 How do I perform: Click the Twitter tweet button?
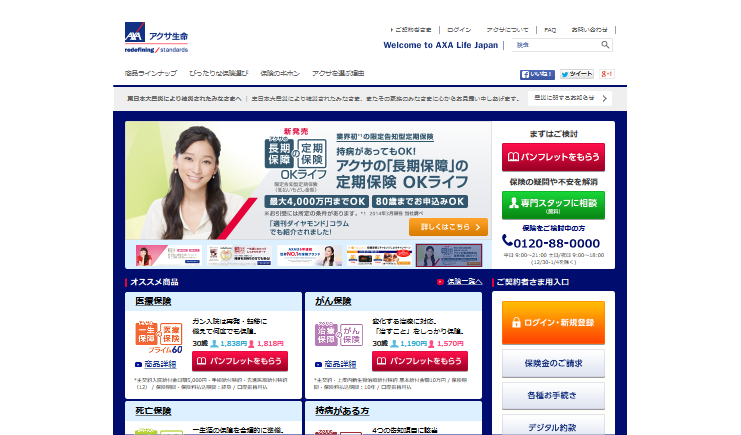577,74
